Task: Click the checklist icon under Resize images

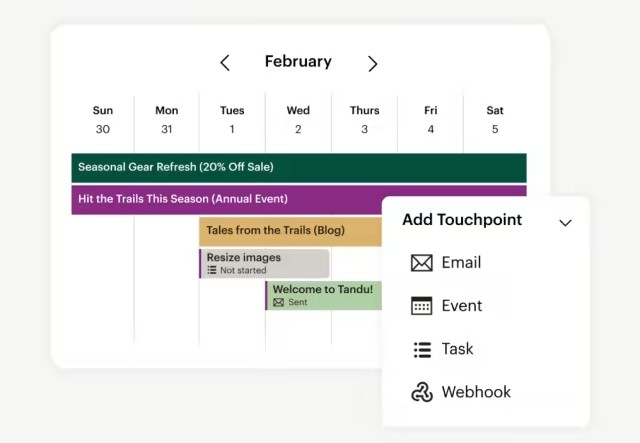Action: click(212, 270)
